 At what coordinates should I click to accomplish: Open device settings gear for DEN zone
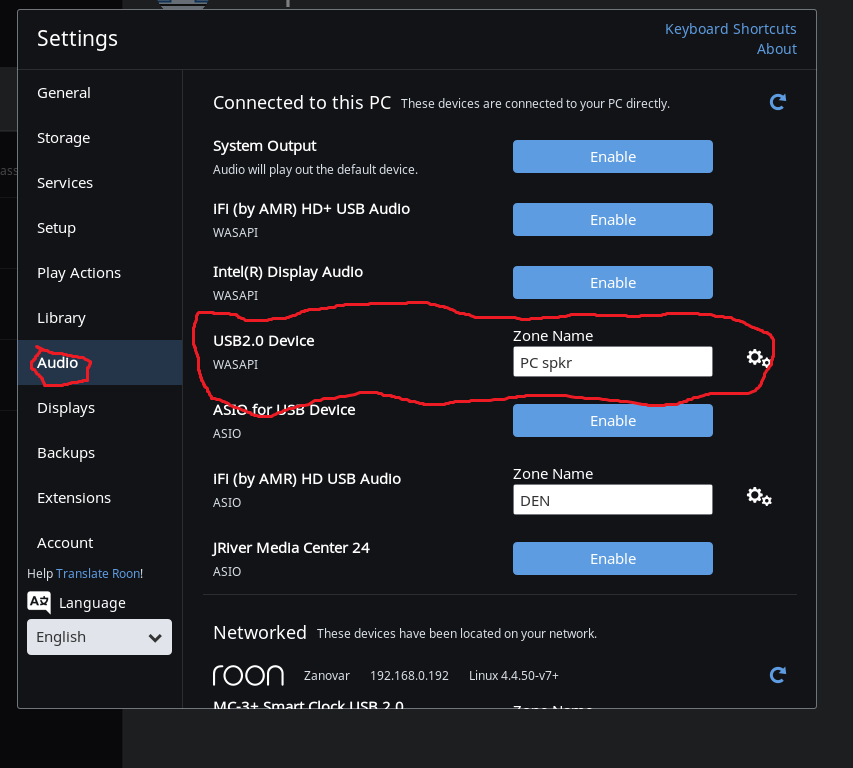tap(759, 496)
